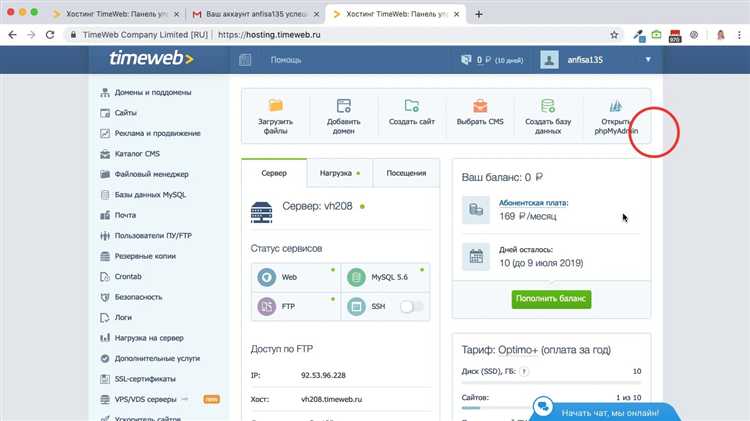Click the Логи sidebar icon
Screen dimensions: 750x421
tap(105, 318)
